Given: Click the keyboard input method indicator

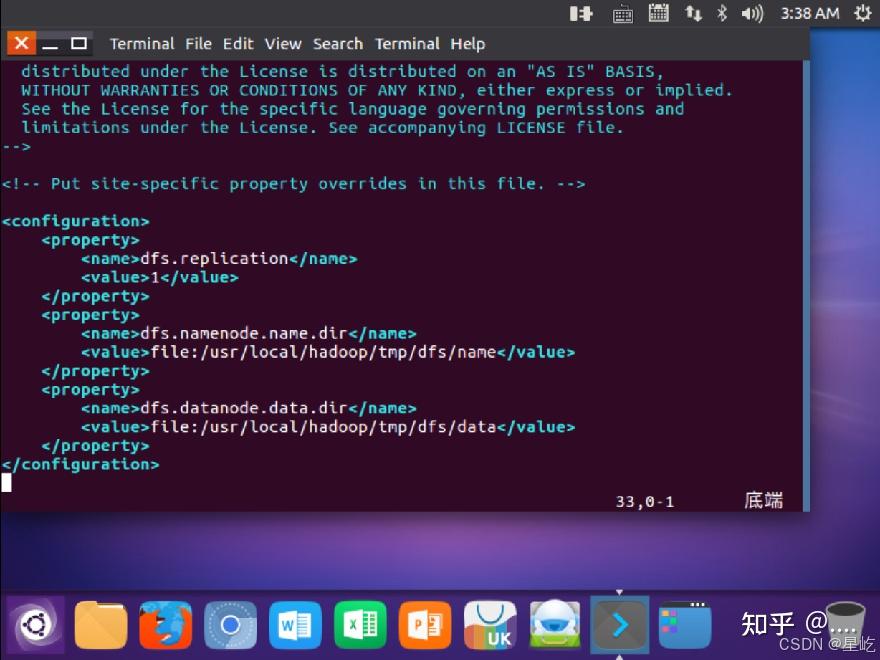Looking at the screenshot, I should pos(623,14).
